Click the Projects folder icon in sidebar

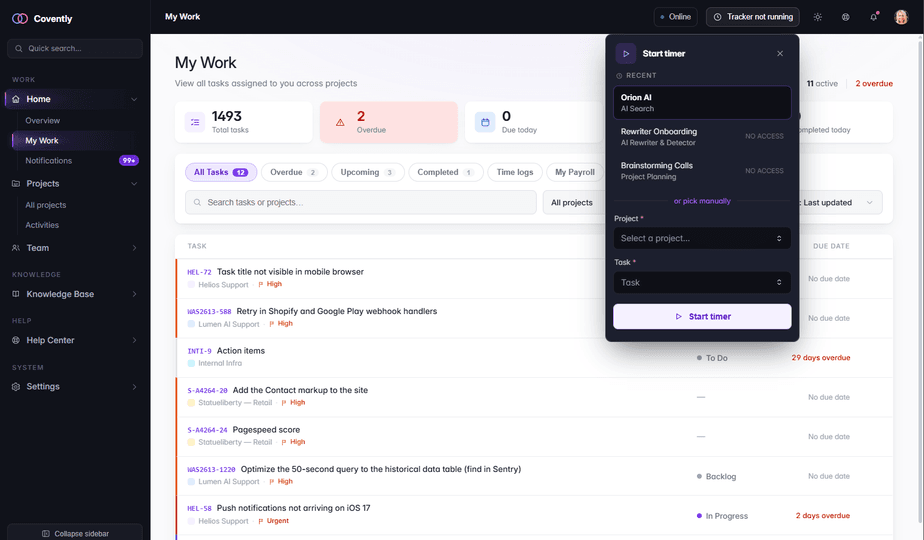[x=16, y=183]
